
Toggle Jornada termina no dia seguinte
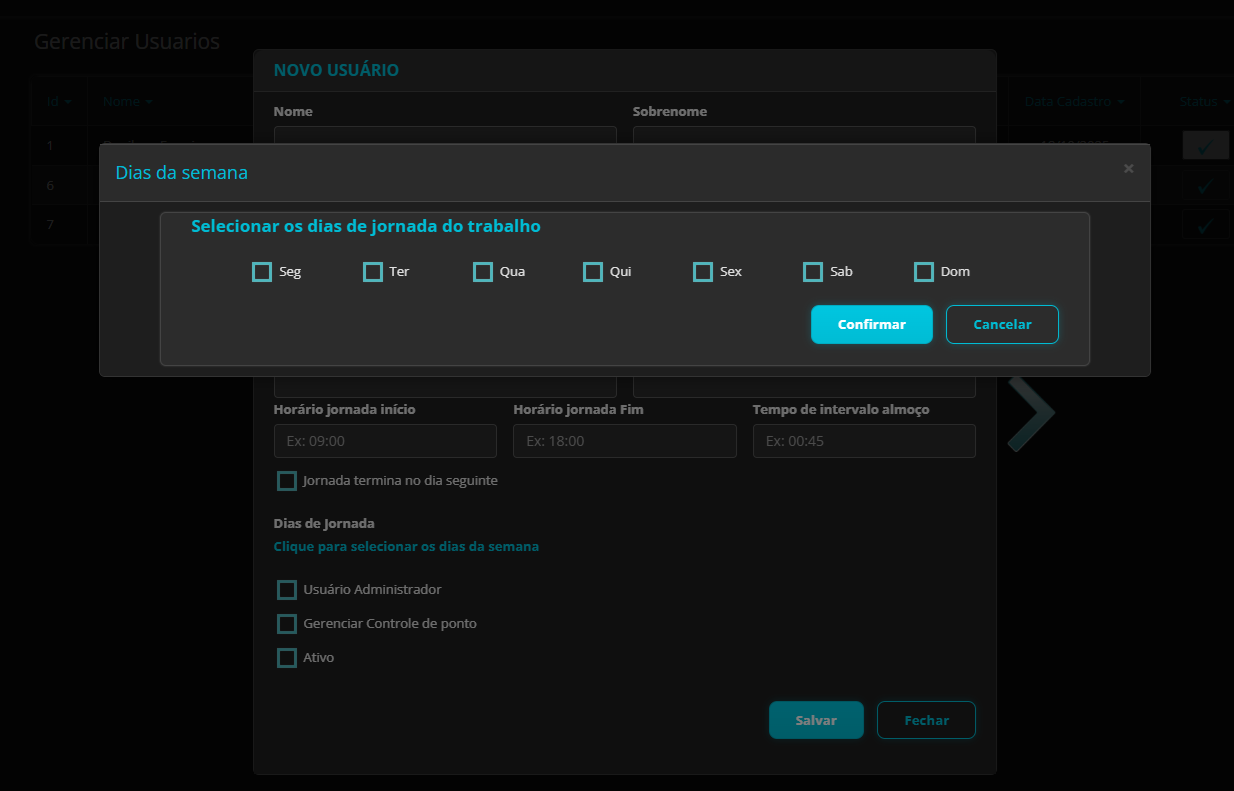click(287, 481)
